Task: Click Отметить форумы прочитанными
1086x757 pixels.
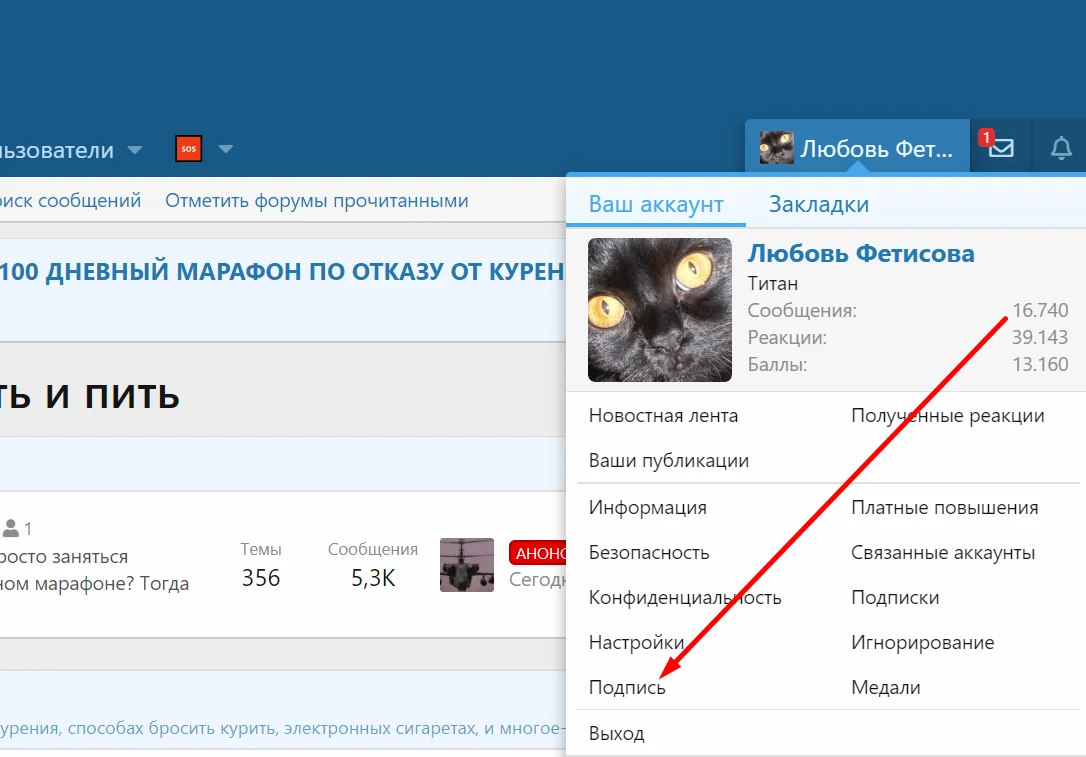Action: (317, 200)
